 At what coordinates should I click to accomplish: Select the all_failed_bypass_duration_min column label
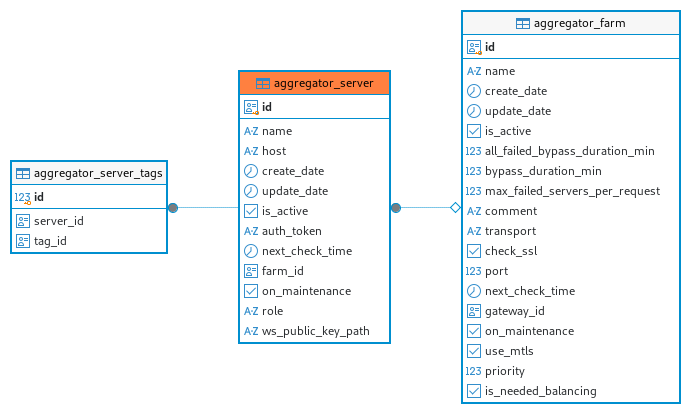569,151
